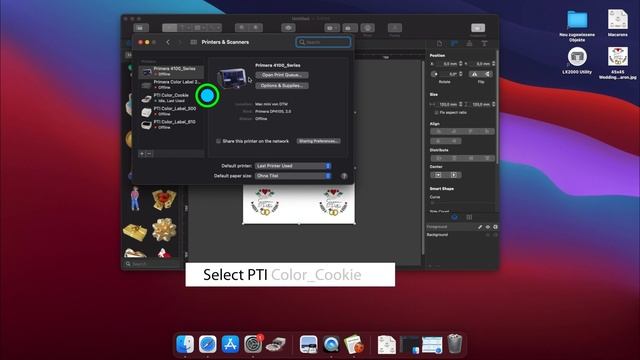The image size is (640, 360).
Task: Select the right wedding image on canvas
Action: (333, 202)
